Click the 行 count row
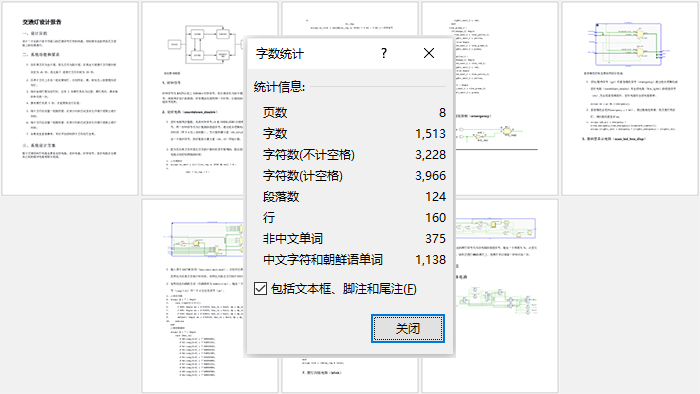This screenshot has height=394, width=700. [x=354, y=217]
